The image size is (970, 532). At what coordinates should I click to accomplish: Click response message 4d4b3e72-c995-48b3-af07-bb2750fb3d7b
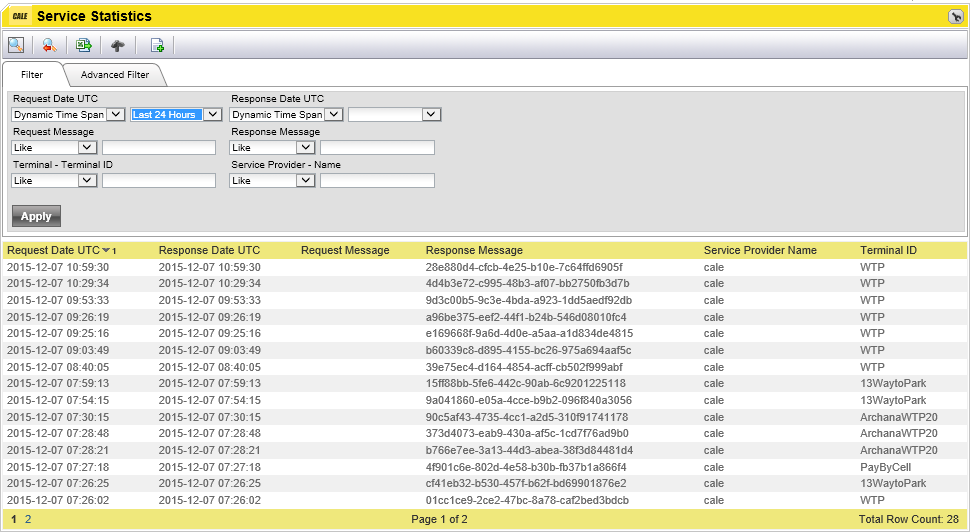(527, 283)
